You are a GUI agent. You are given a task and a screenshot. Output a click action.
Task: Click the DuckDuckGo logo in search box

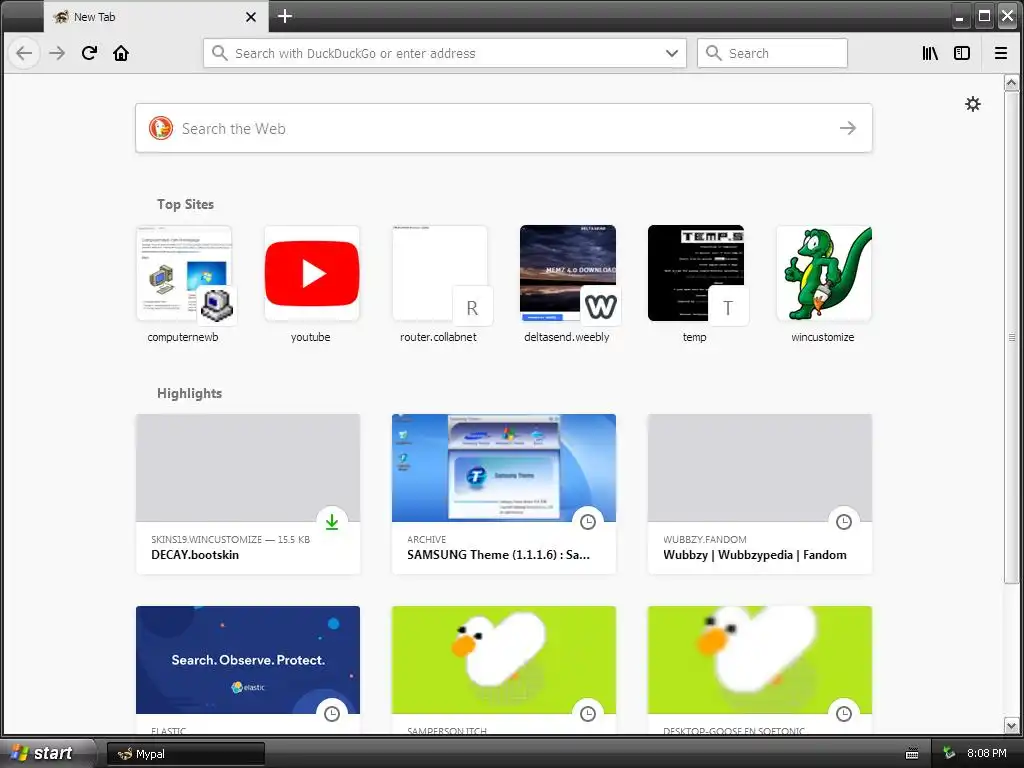tap(161, 128)
